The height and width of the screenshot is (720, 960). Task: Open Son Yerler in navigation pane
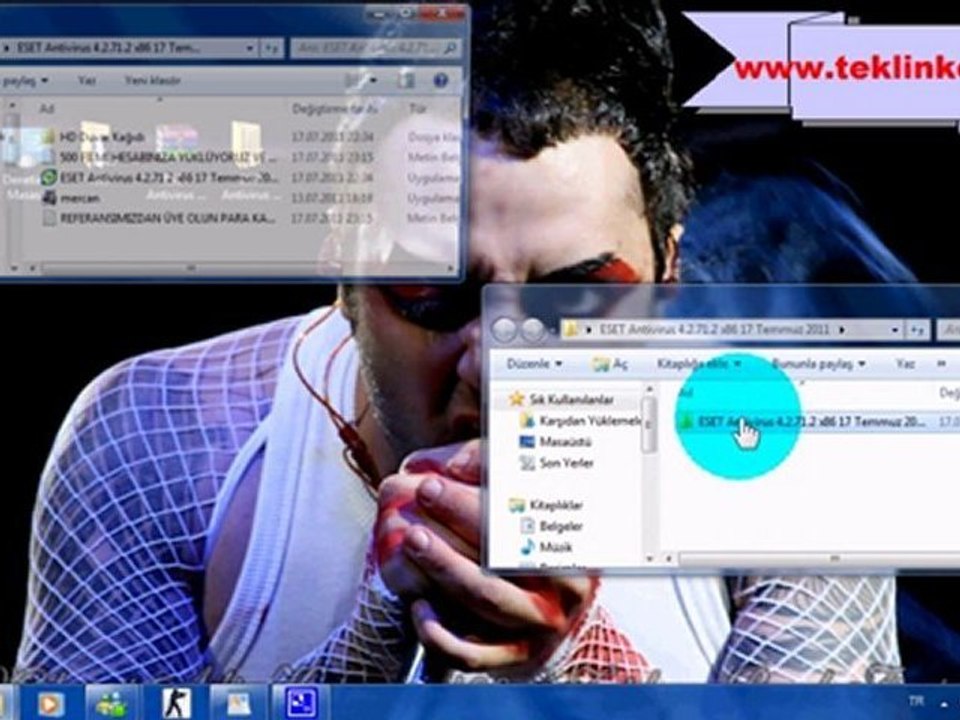556,463
